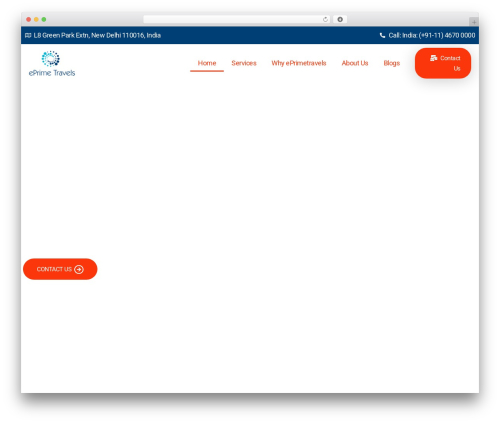This screenshot has width=500, height=423.
Task: Open a new tab with the plus button
Action: pos(474,22)
